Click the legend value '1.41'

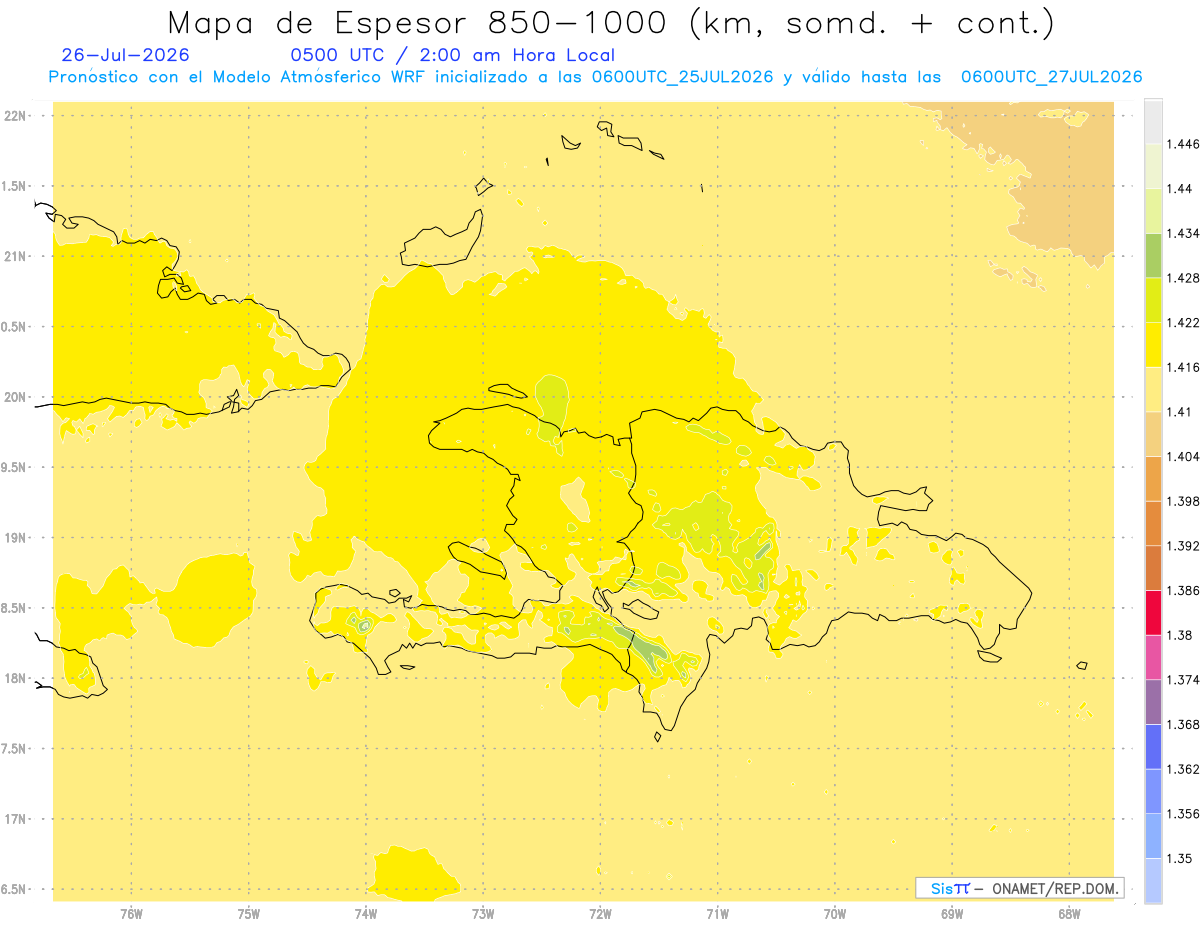pyautogui.click(x=1180, y=412)
